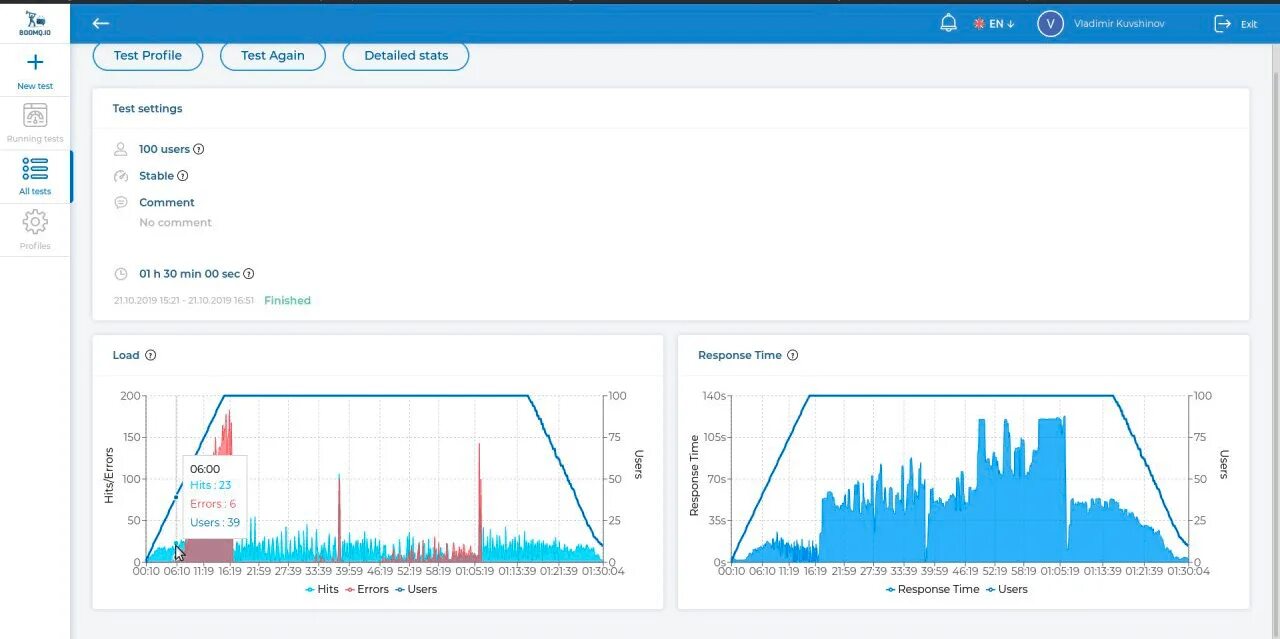Click info icon beside Load title

pyautogui.click(x=151, y=355)
